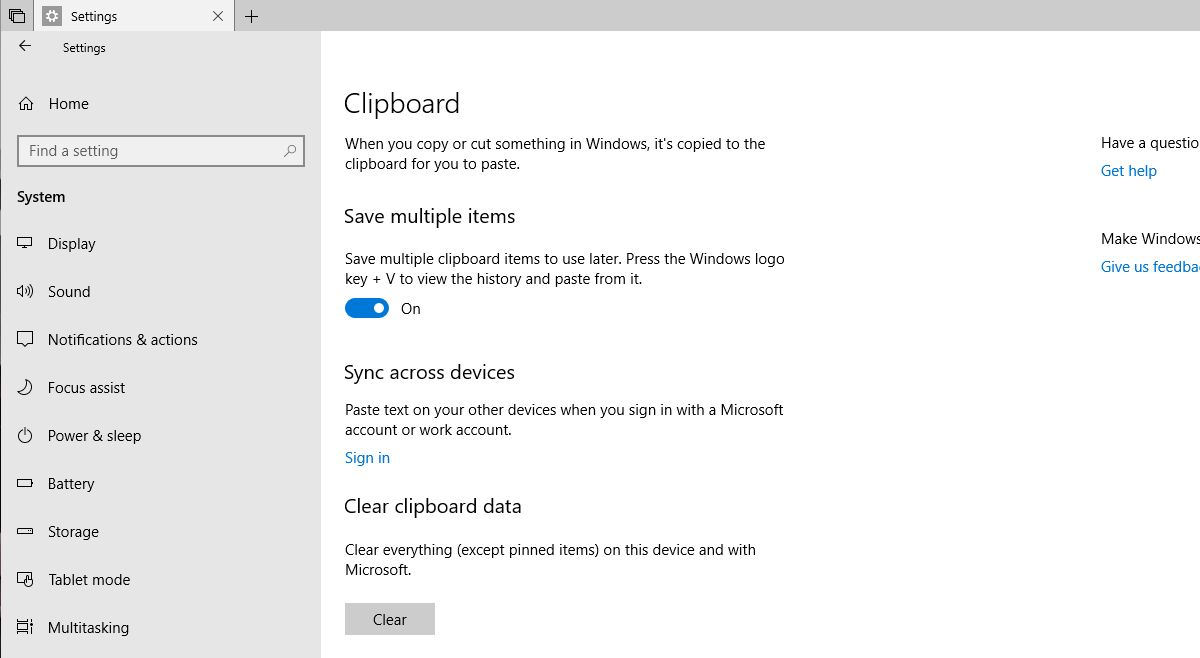Viewport: 1200px width, 658px height.
Task: Click the On toggle state label
Action: pyautogui.click(x=411, y=309)
